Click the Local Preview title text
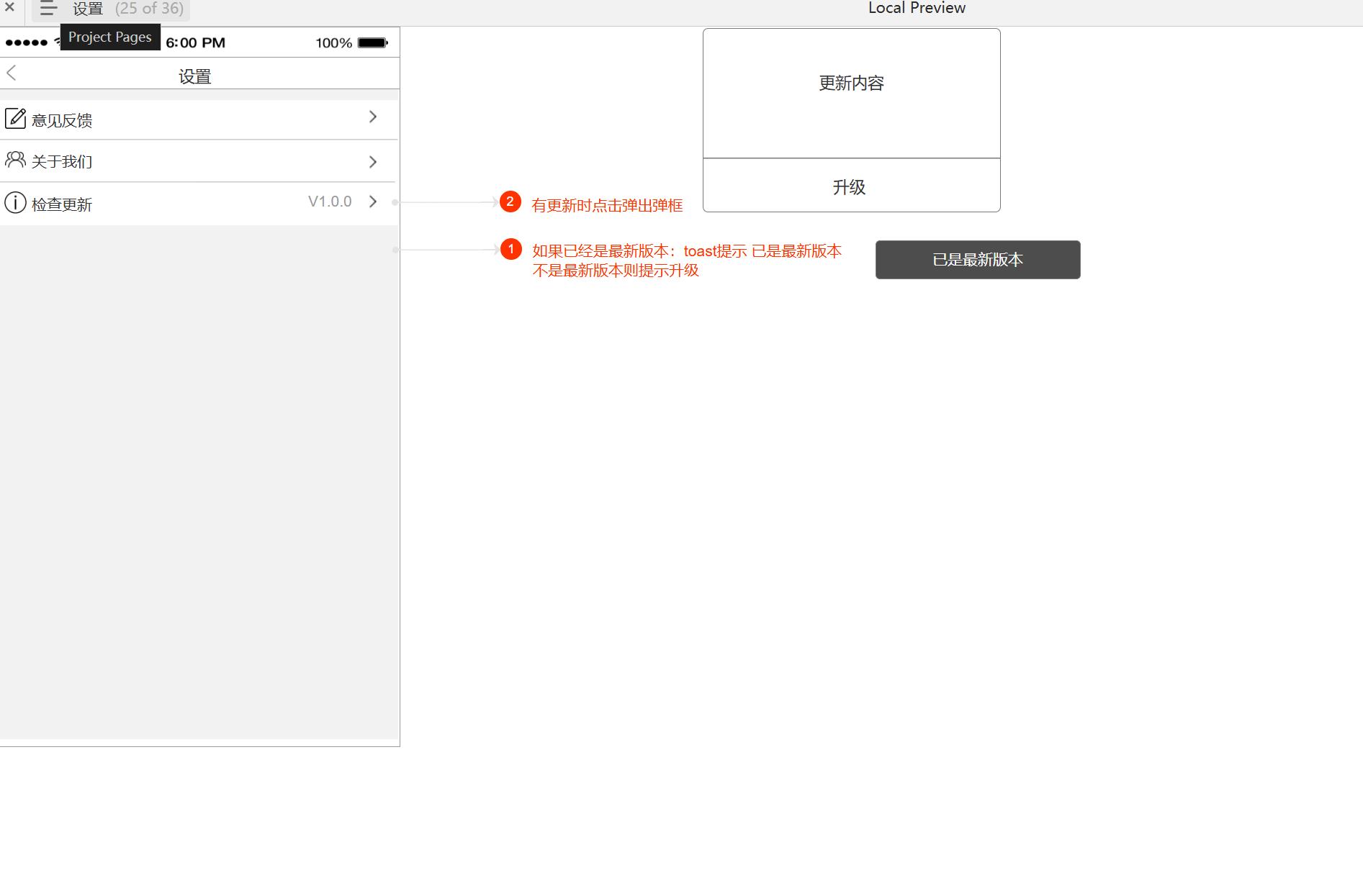Viewport: 1363px width, 896px height. 917,8
